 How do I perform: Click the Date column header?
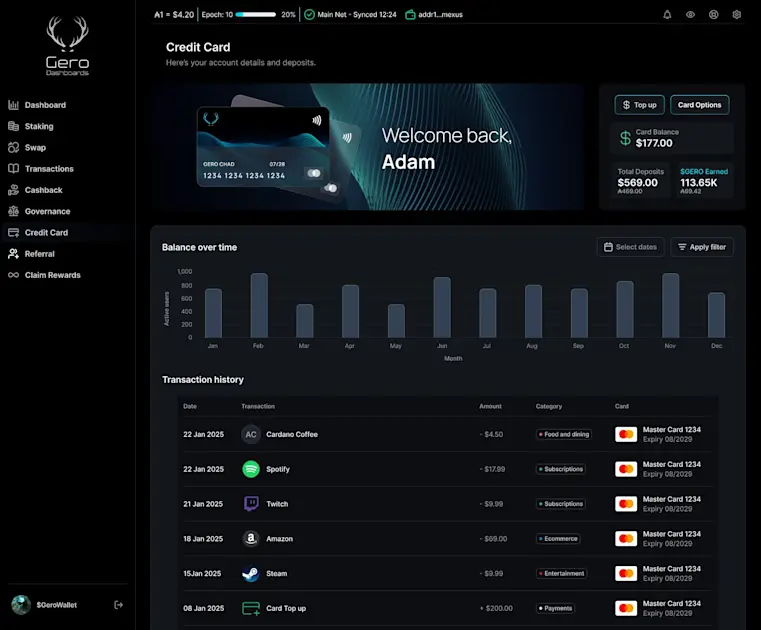[x=190, y=406]
